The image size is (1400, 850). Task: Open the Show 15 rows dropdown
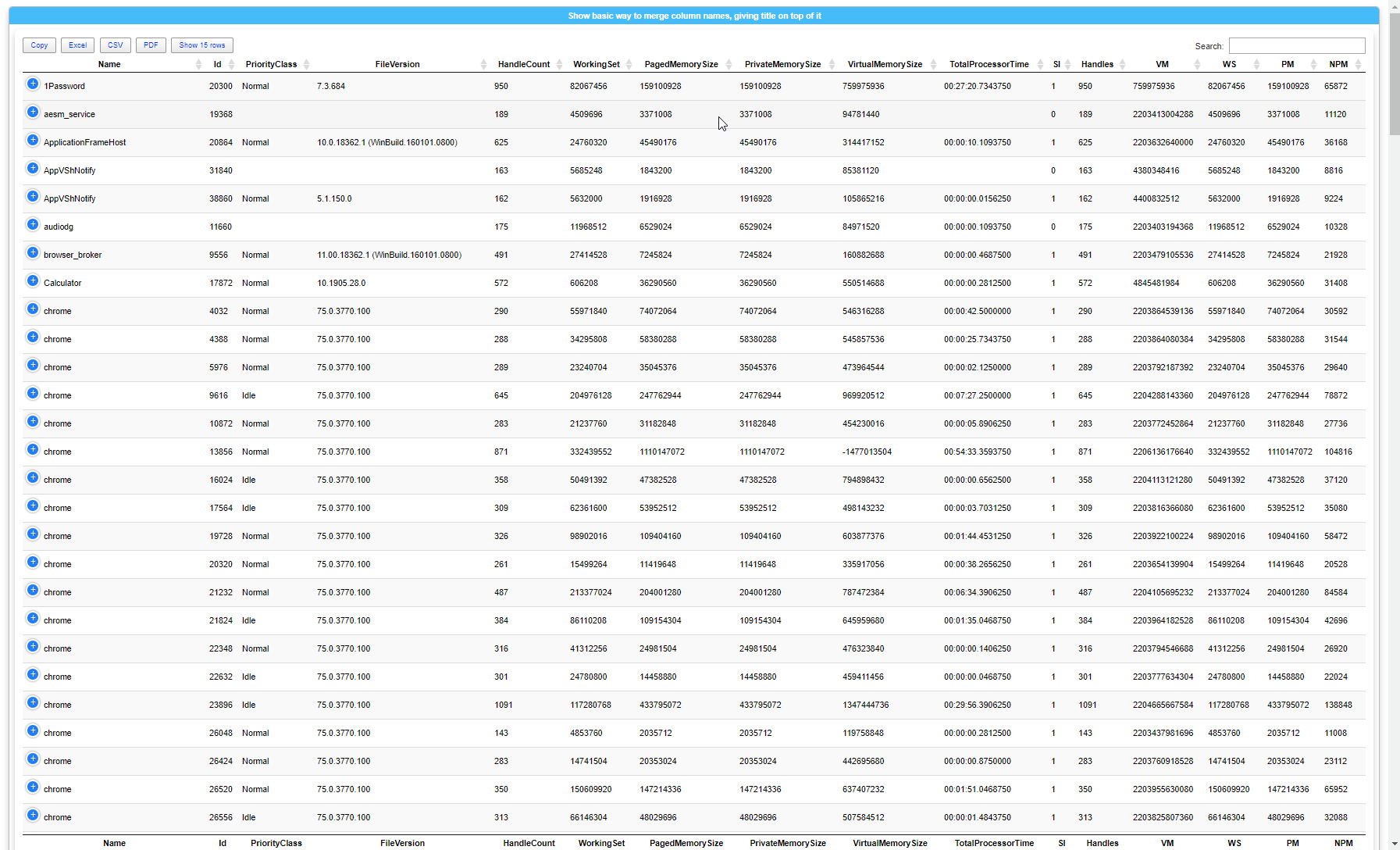click(x=202, y=45)
